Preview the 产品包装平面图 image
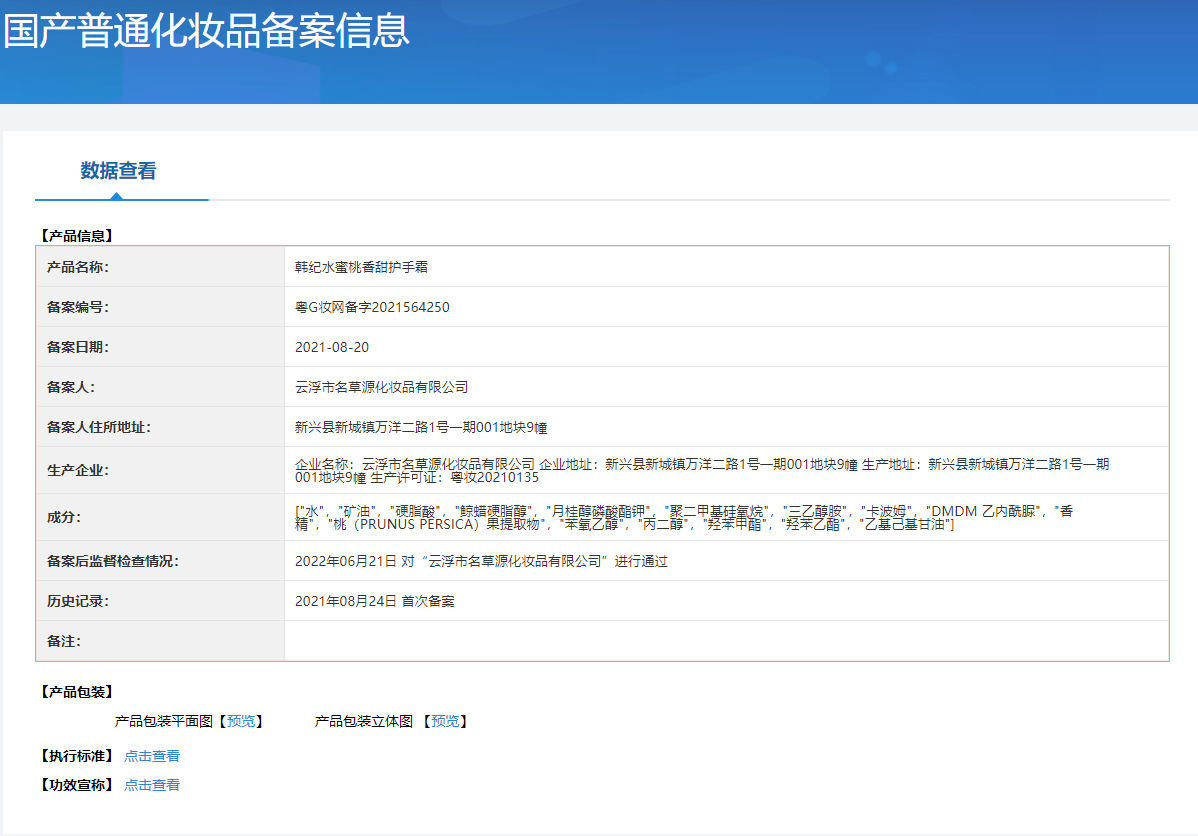This screenshot has width=1198, height=836. click(241, 721)
